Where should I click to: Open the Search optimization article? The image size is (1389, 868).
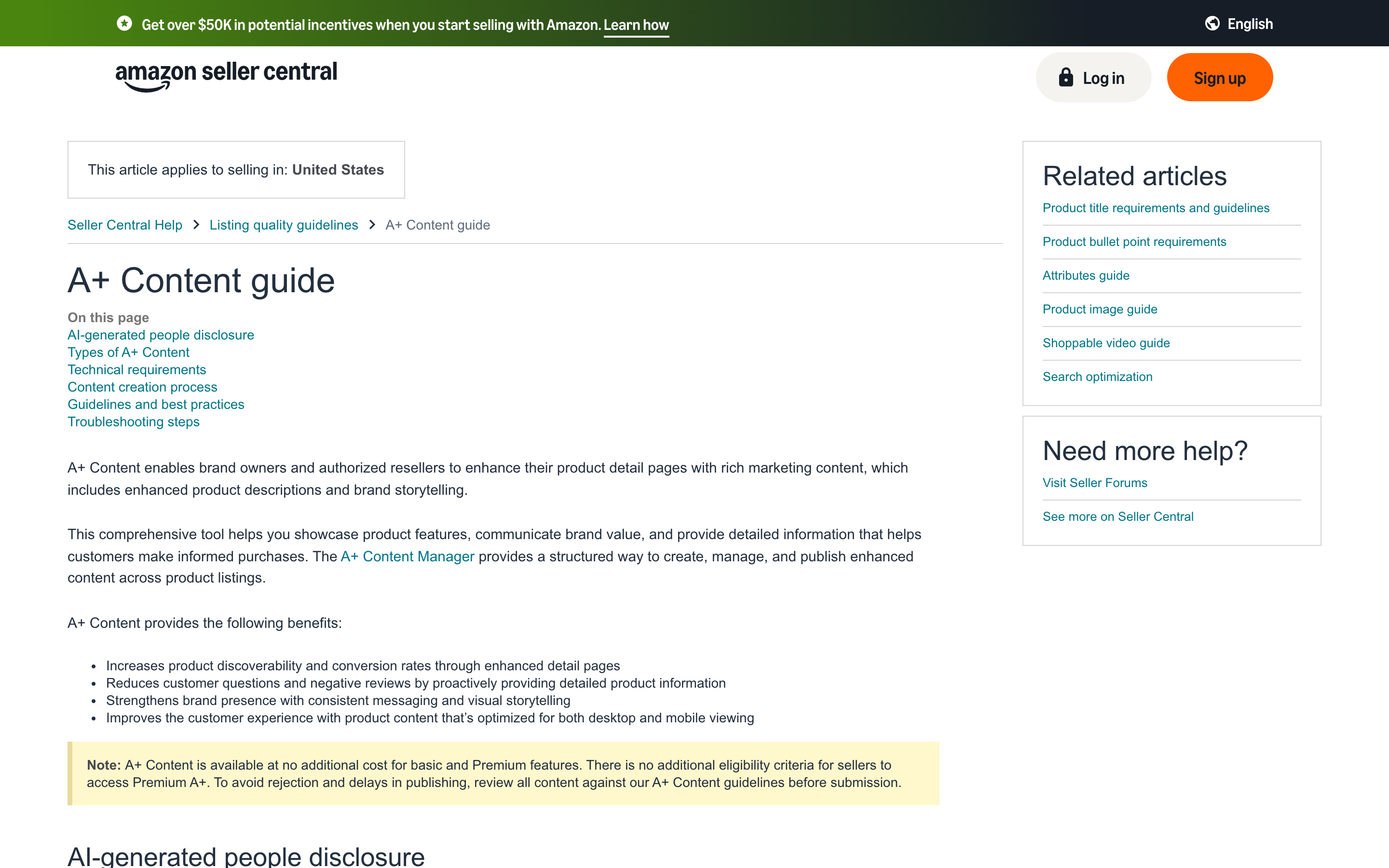[x=1097, y=377]
